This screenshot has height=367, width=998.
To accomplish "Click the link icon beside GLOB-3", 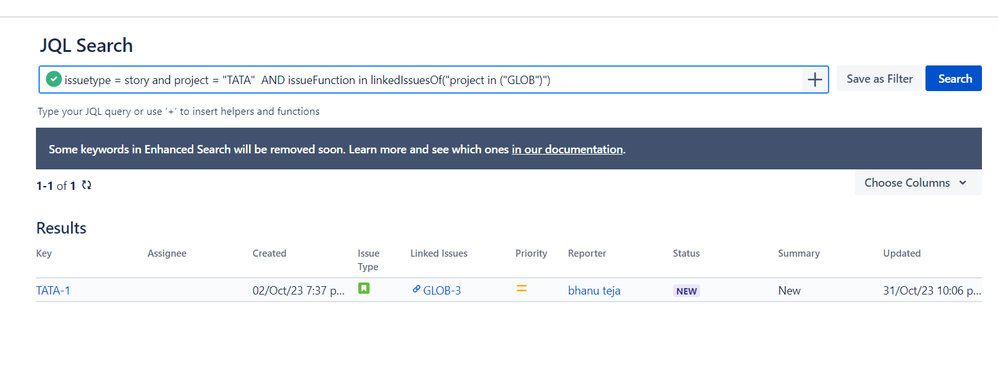I will pyautogui.click(x=416, y=289).
